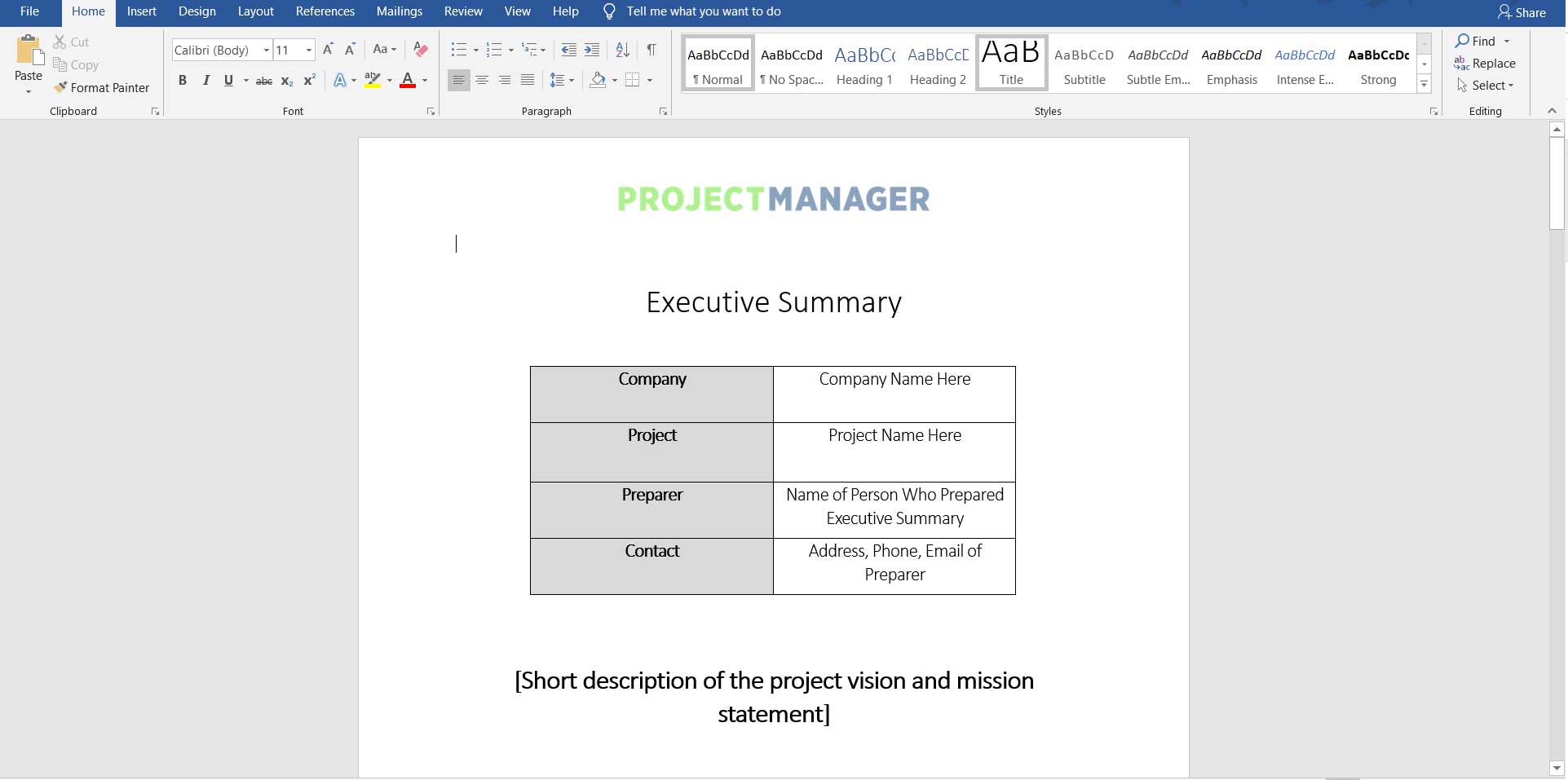Open the font size dropdown
This screenshot has width=1568, height=780.
[x=309, y=51]
